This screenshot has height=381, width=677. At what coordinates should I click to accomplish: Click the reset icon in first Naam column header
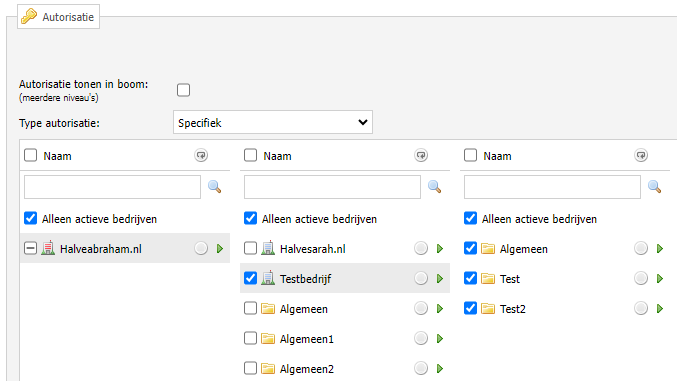(201, 155)
